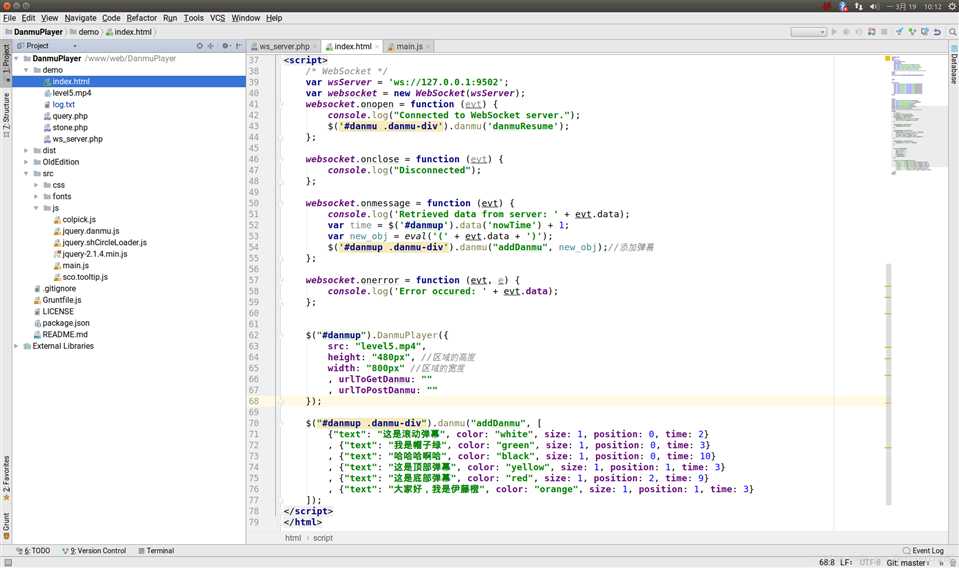
Task: Toggle the Favorites tool window side button
Action: [x=6, y=478]
